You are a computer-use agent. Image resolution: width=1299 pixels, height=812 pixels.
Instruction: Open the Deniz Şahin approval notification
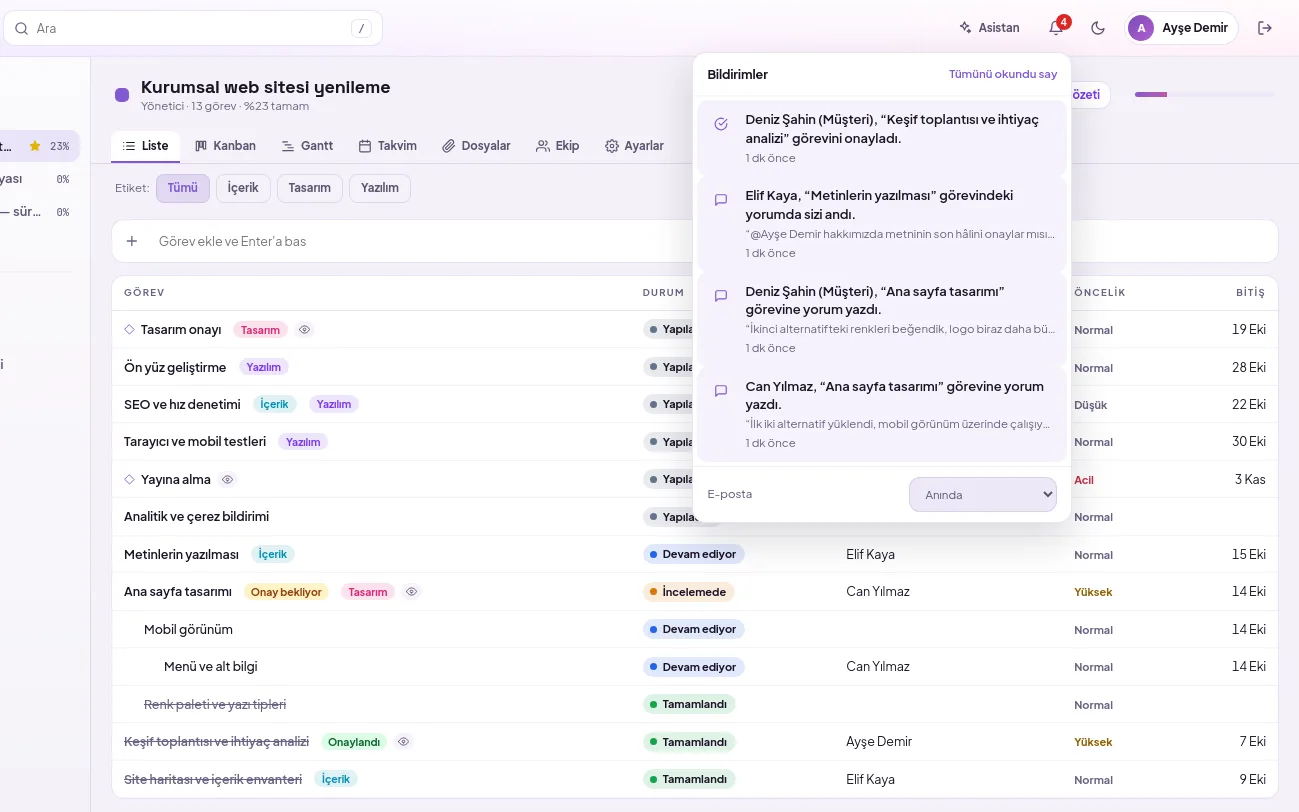pyautogui.click(x=882, y=138)
